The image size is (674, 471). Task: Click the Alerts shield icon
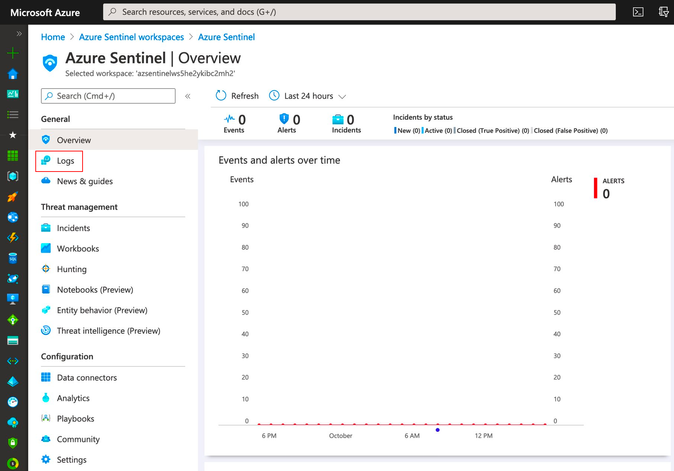click(284, 119)
